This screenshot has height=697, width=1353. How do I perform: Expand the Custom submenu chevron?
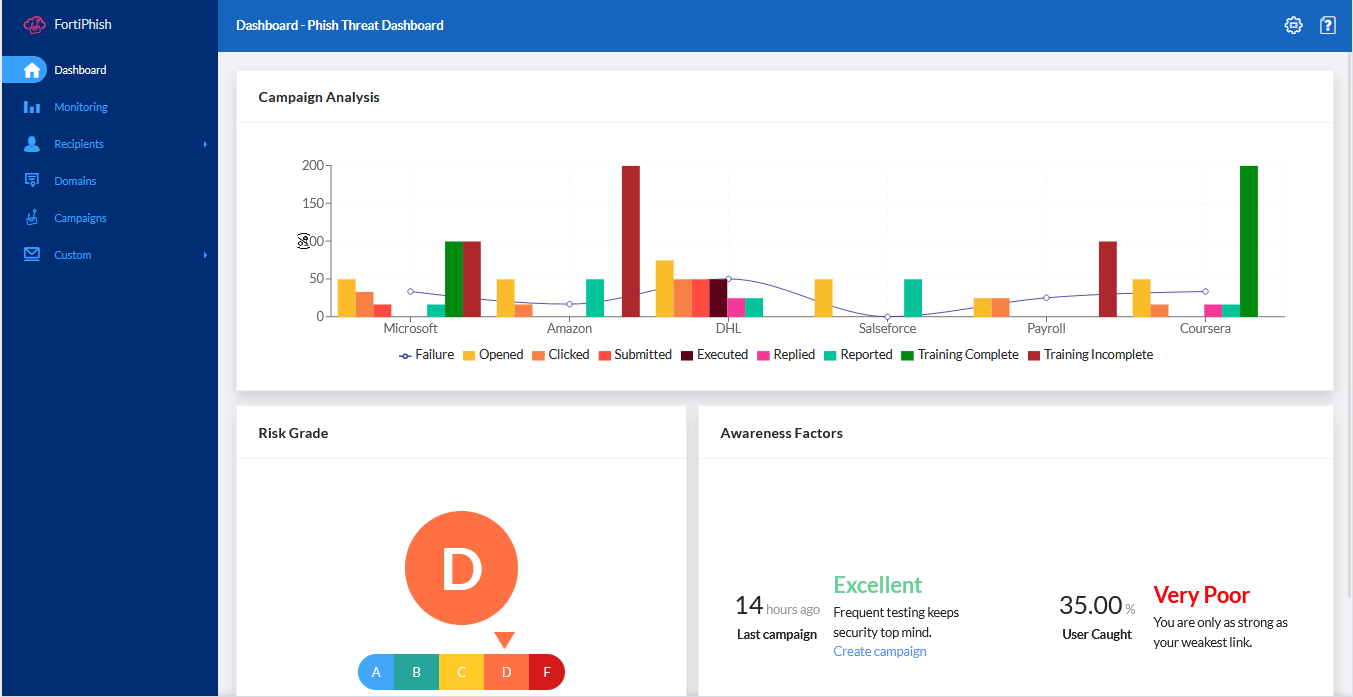click(x=207, y=254)
